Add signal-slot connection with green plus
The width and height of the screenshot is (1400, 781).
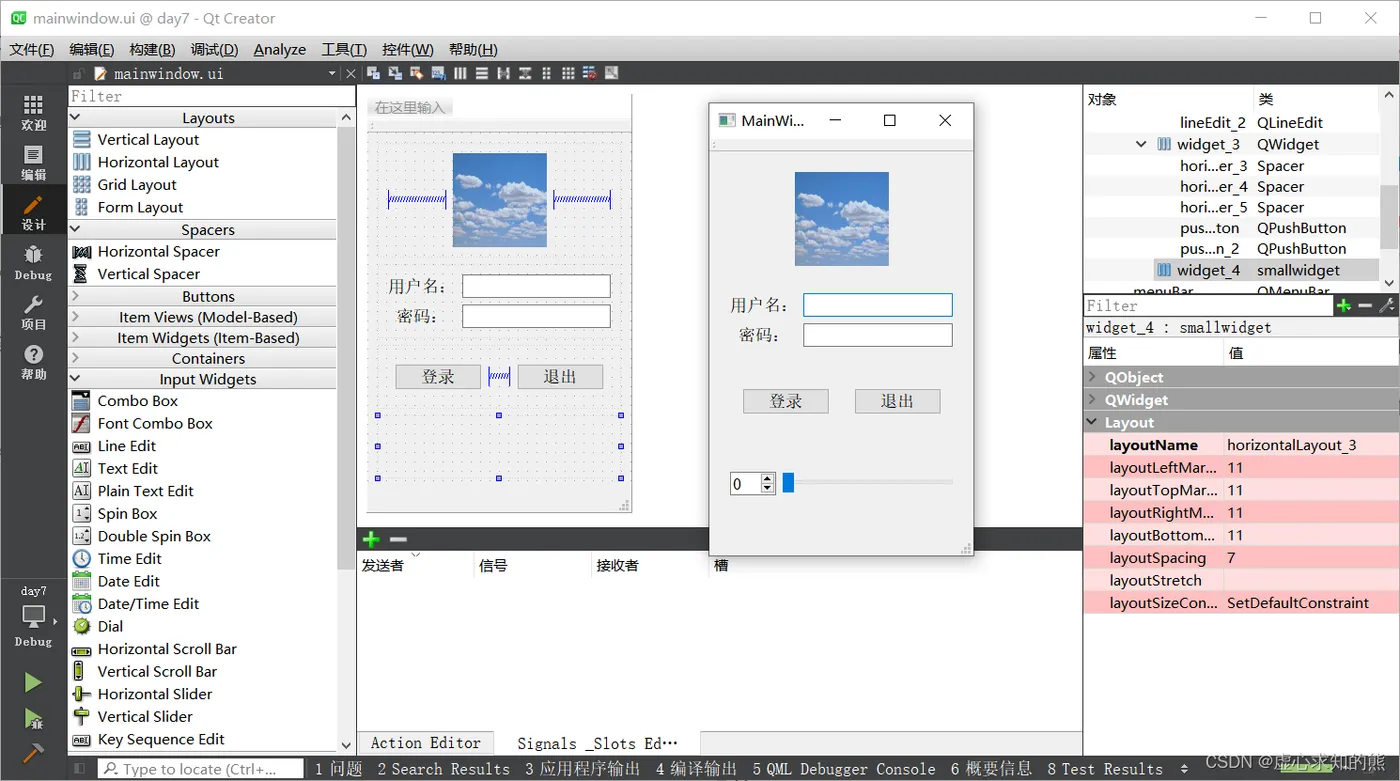coord(371,540)
